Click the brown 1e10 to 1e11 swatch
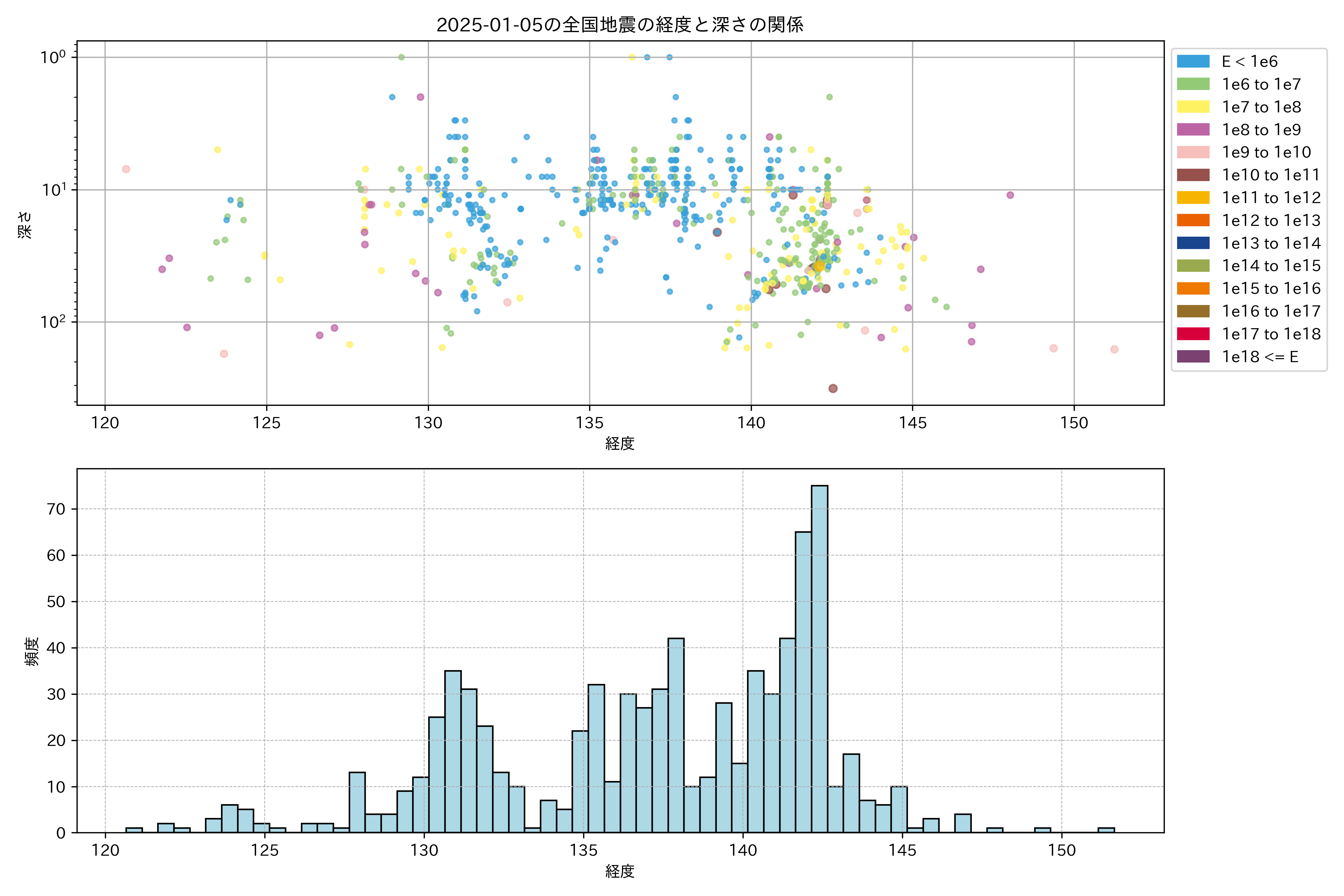 (x=1193, y=175)
